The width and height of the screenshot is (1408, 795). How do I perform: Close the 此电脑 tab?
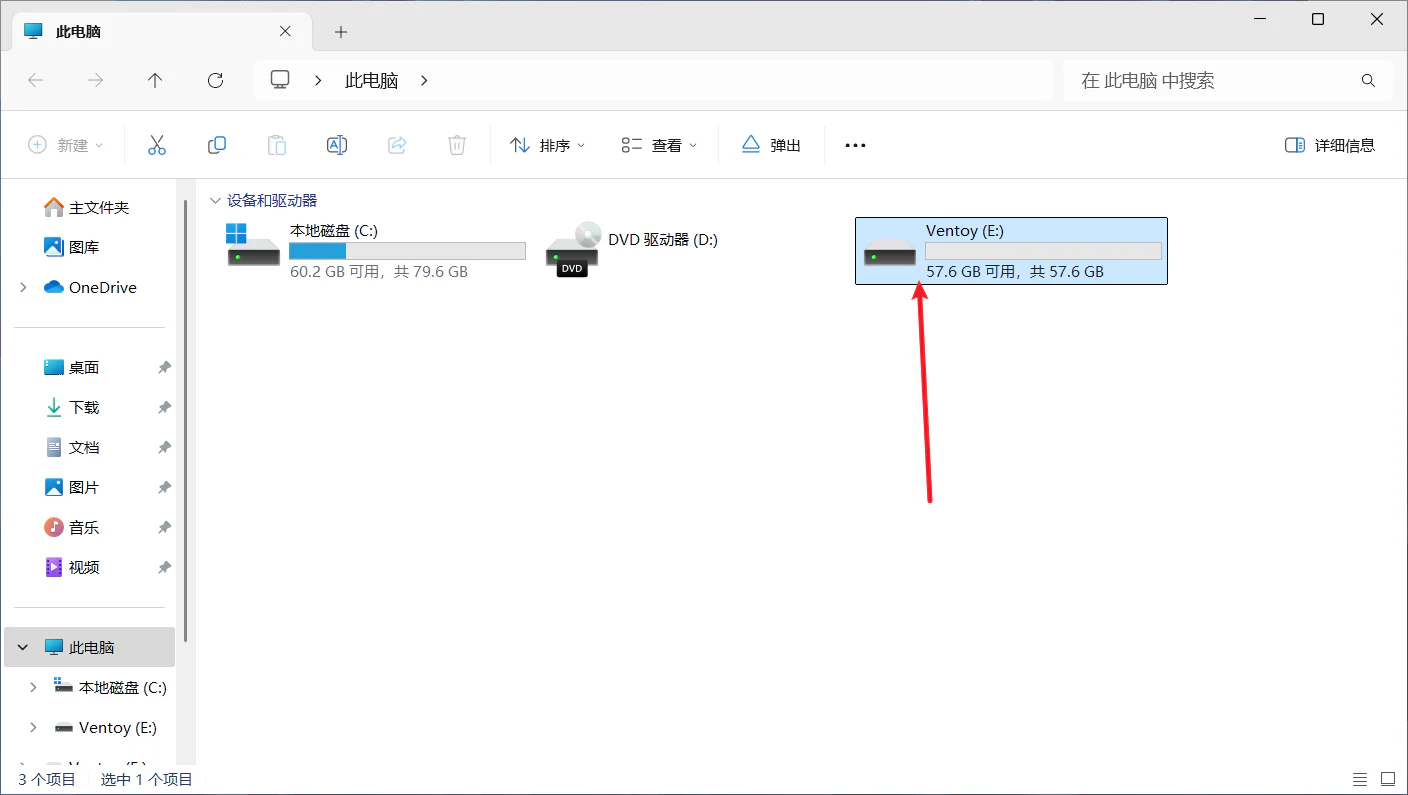pyautogui.click(x=285, y=31)
